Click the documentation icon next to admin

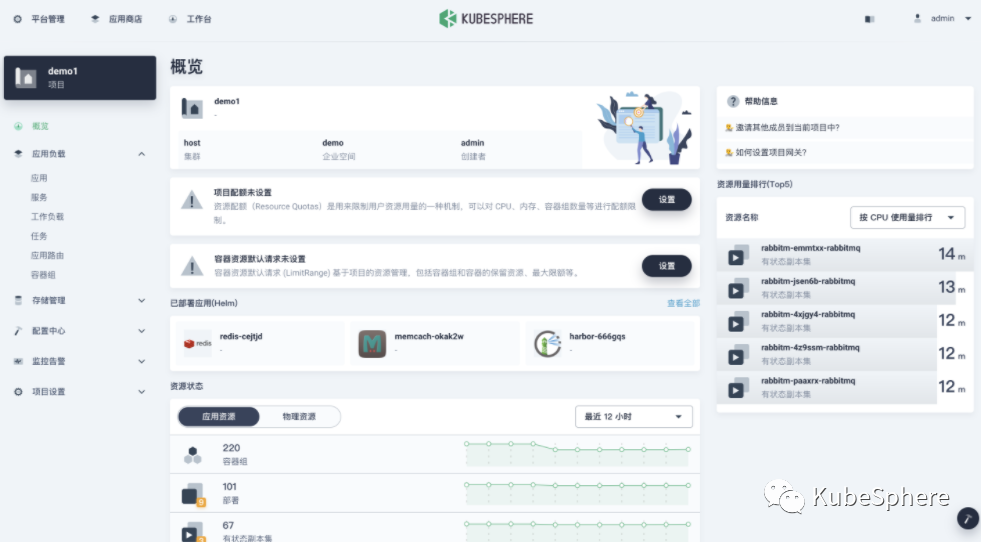(869, 19)
